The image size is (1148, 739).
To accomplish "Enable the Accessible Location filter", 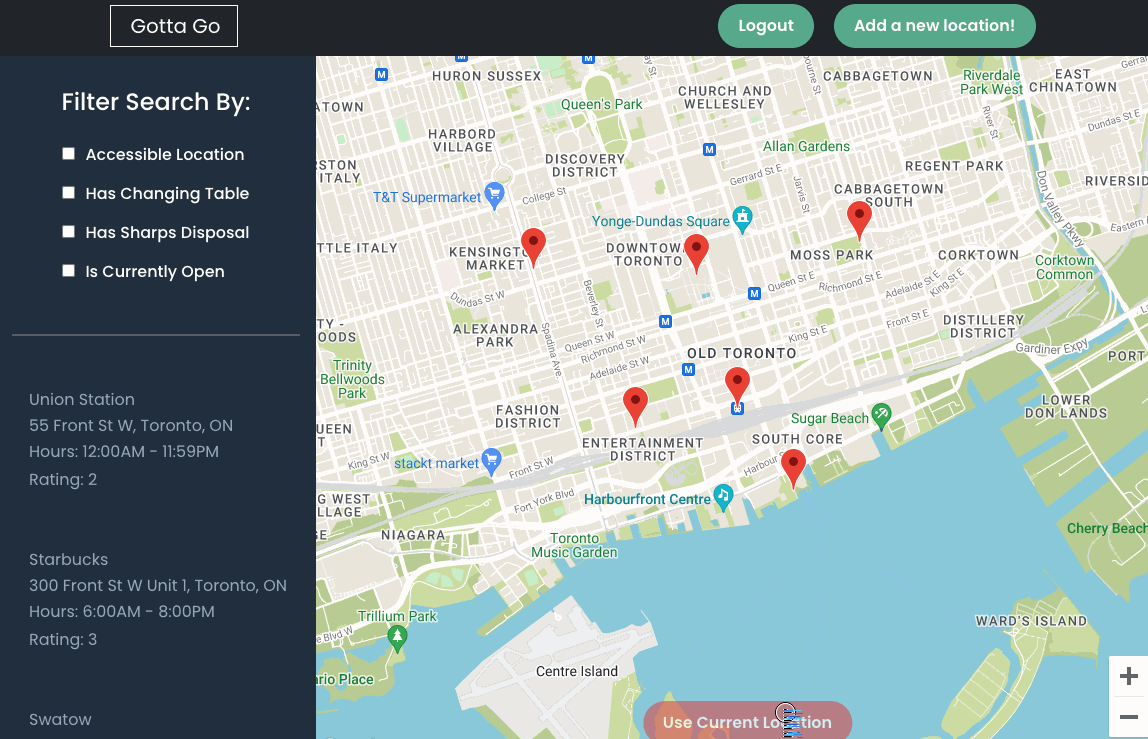I will click(x=69, y=154).
